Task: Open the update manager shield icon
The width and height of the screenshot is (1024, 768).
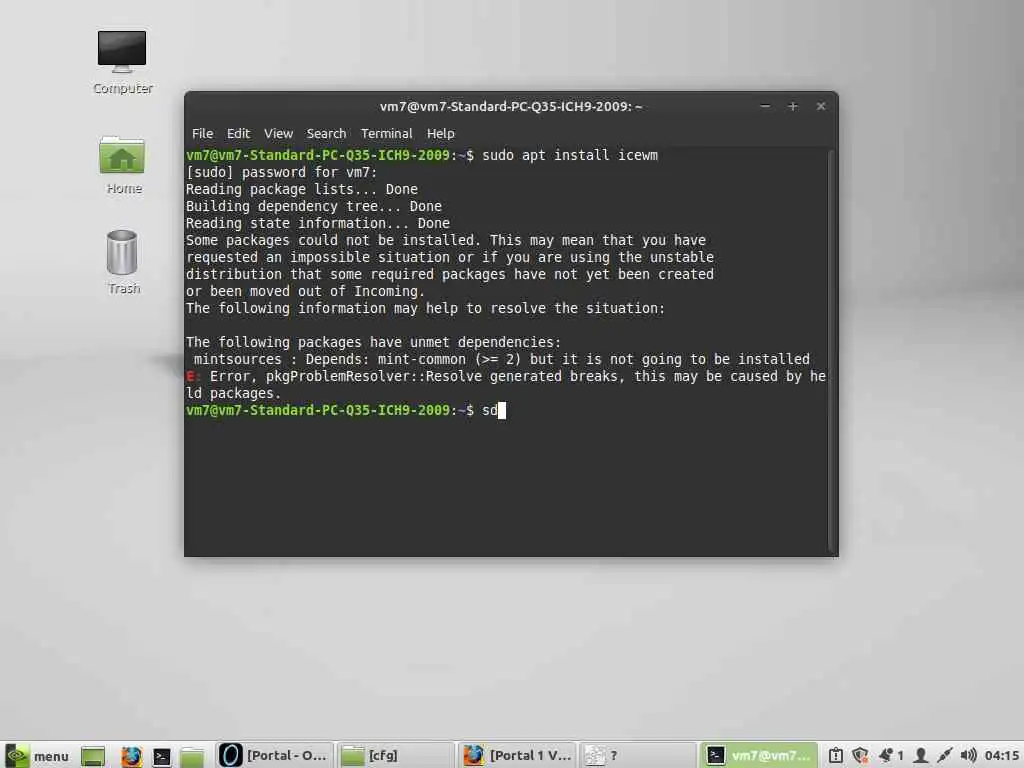Action: [860, 756]
